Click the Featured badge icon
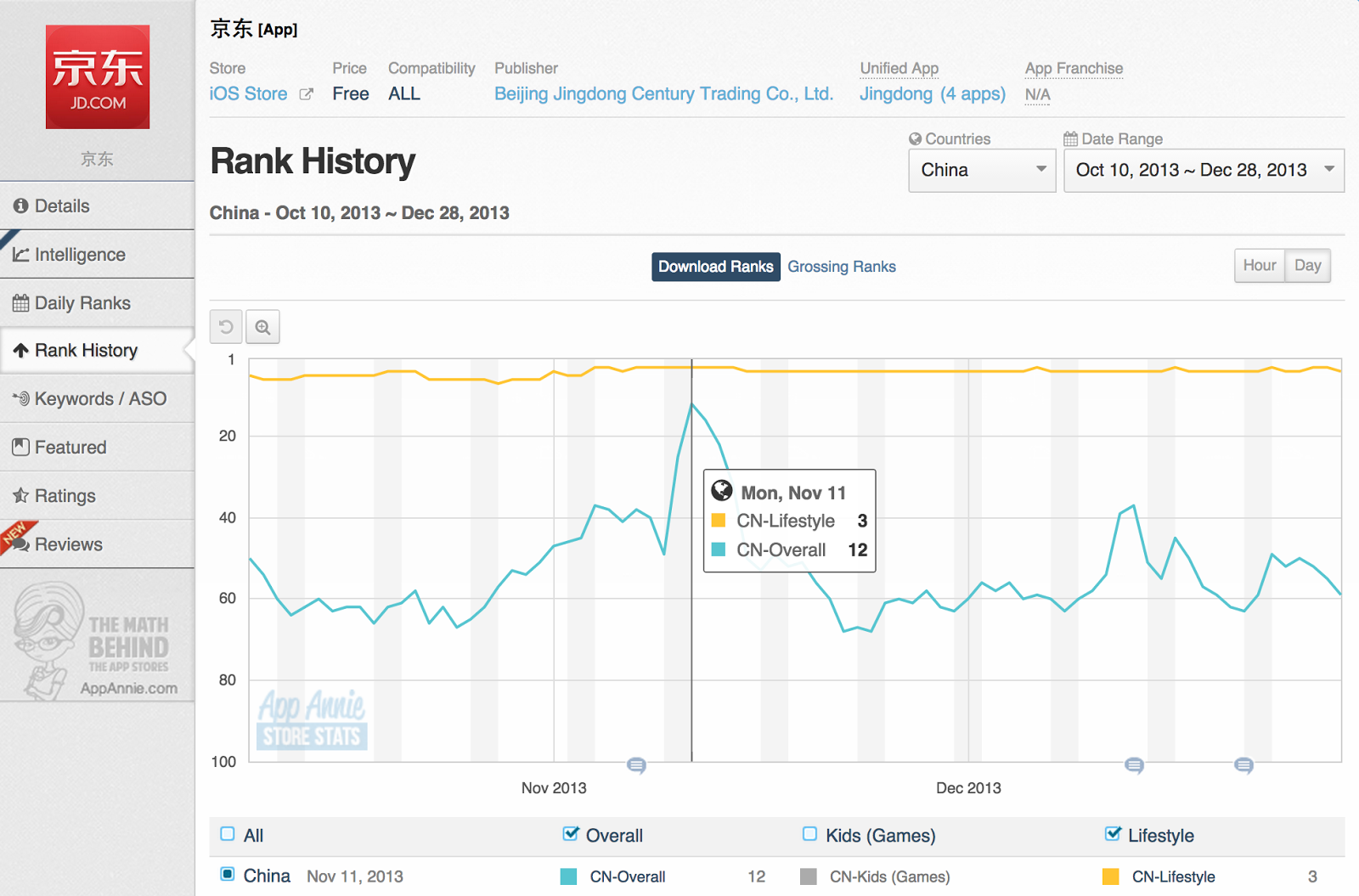Viewport: 1359px width, 896px height. pyautogui.click(x=20, y=447)
